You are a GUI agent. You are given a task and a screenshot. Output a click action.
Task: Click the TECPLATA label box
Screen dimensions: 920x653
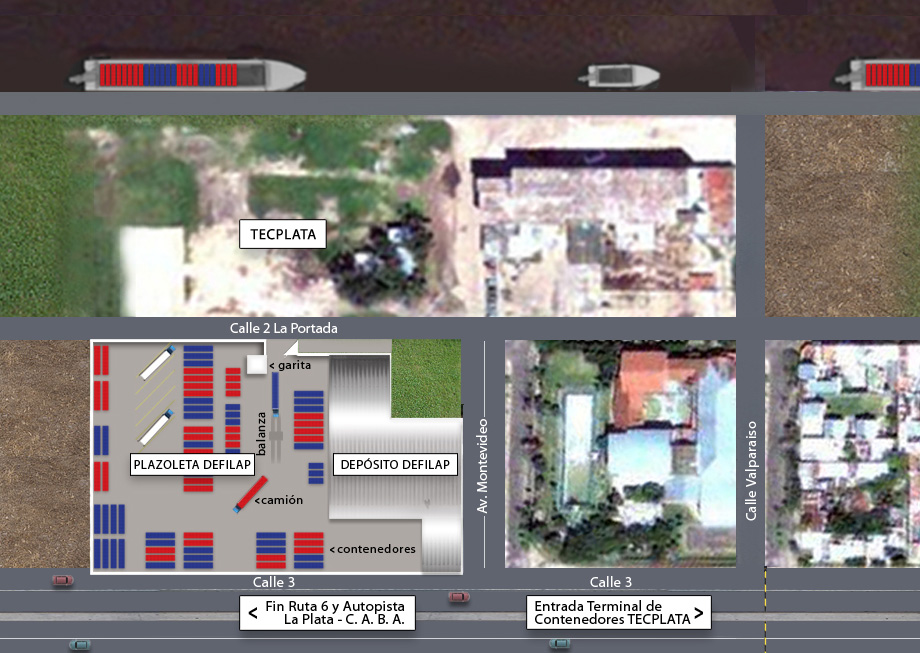point(283,235)
